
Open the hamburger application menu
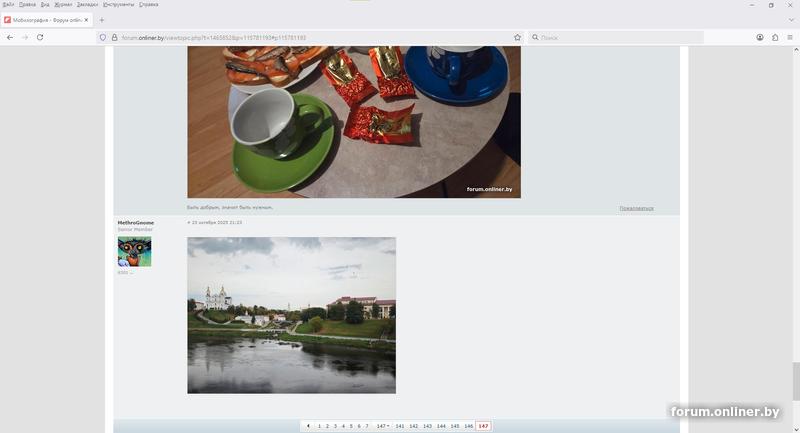pos(790,37)
